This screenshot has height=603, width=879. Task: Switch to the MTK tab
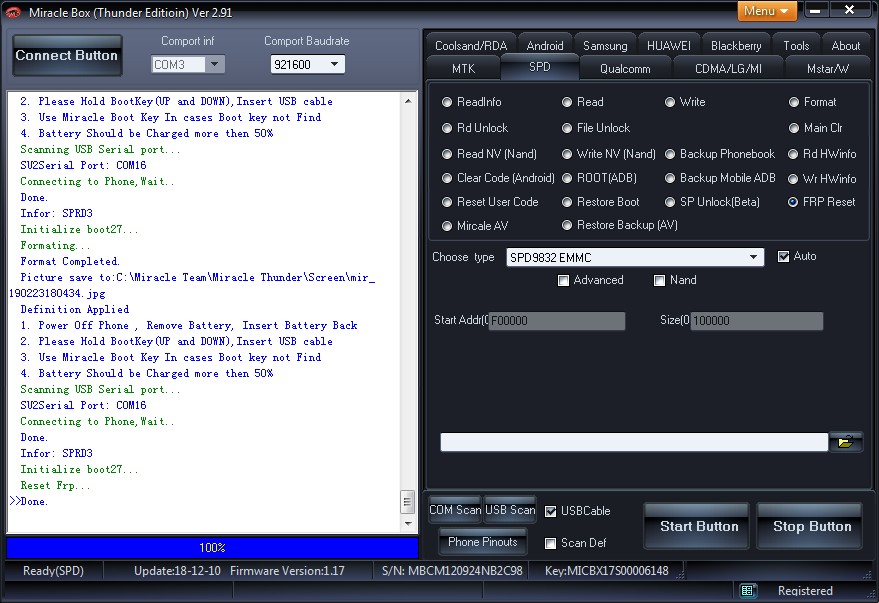click(x=463, y=68)
